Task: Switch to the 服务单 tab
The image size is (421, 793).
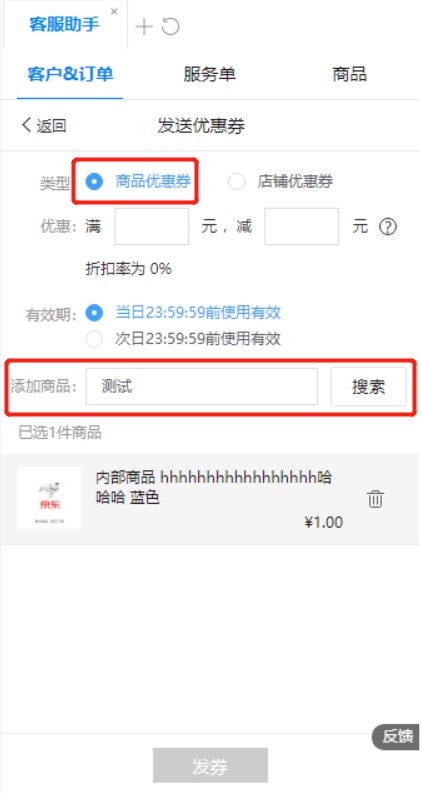Action: point(209,74)
